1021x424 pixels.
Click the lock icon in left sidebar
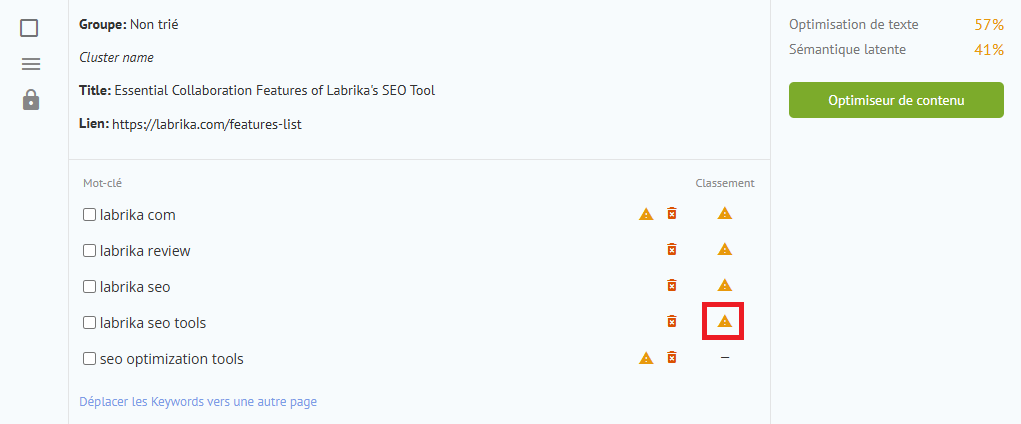(x=31, y=100)
